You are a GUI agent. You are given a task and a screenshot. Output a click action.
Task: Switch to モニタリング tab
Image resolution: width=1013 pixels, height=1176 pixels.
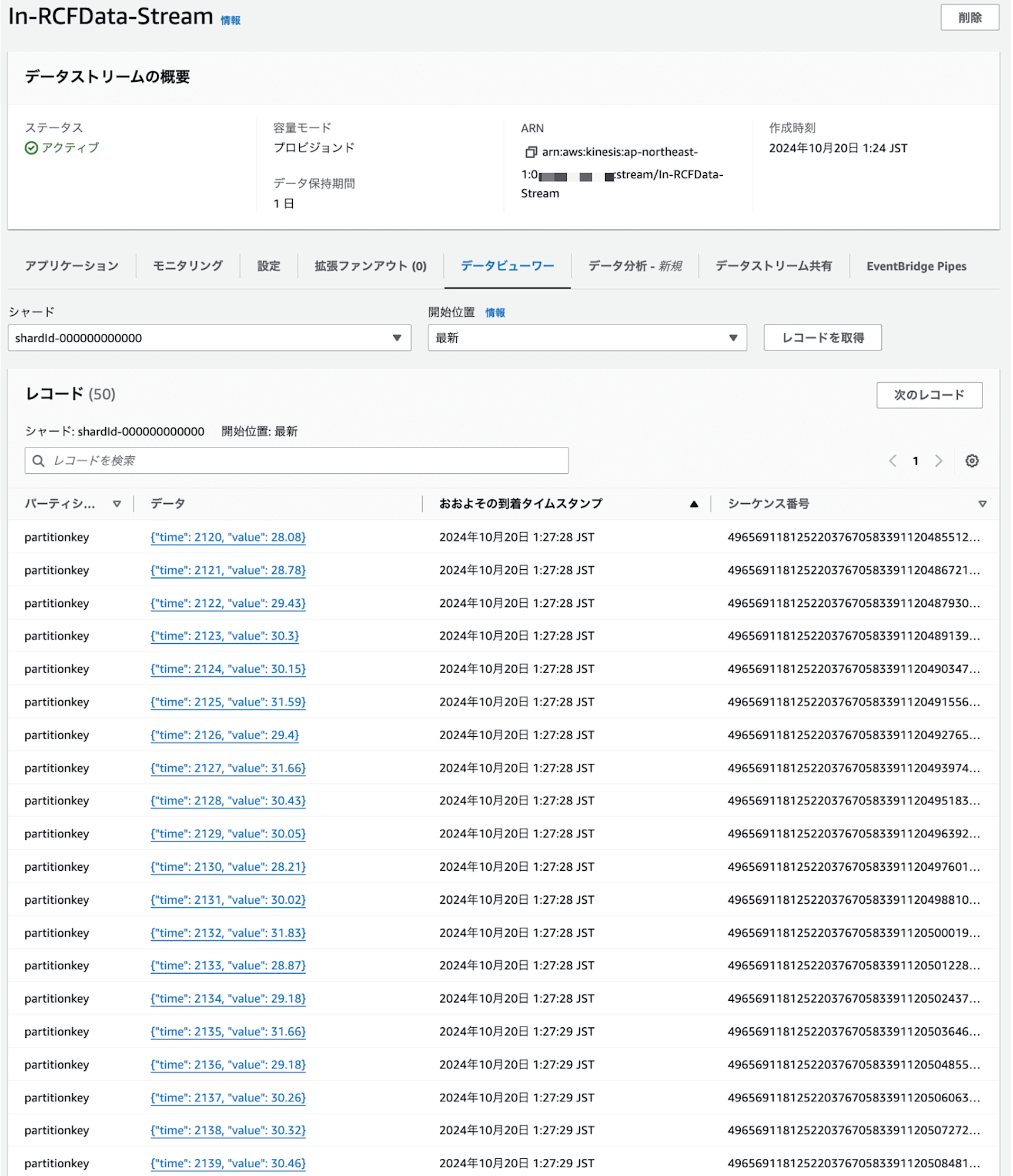click(188, 266)
